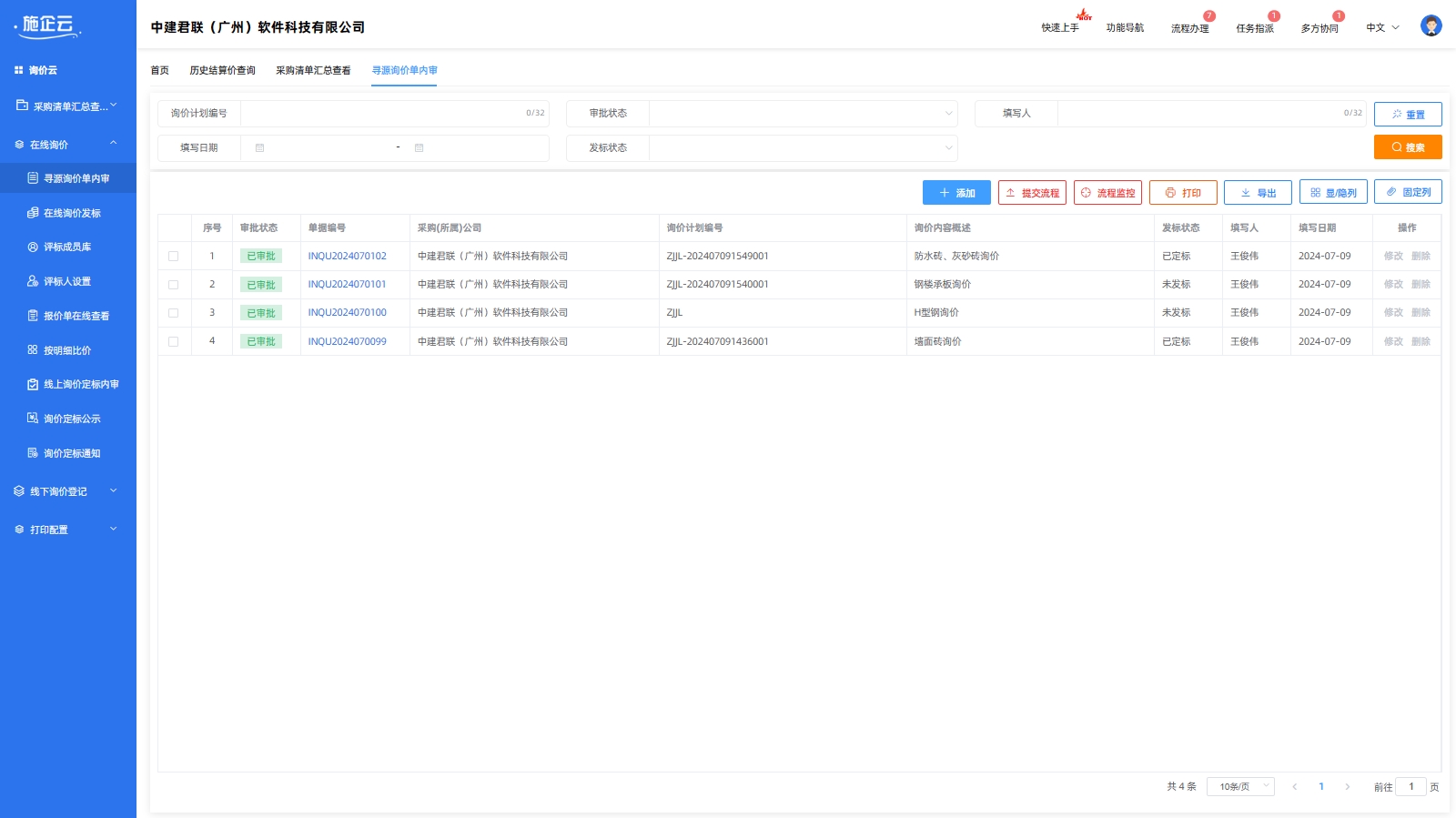The width and height of the screenshot is (1456, 818).
Task: Click the 提交流程 button
Action: coord(1032,193)
